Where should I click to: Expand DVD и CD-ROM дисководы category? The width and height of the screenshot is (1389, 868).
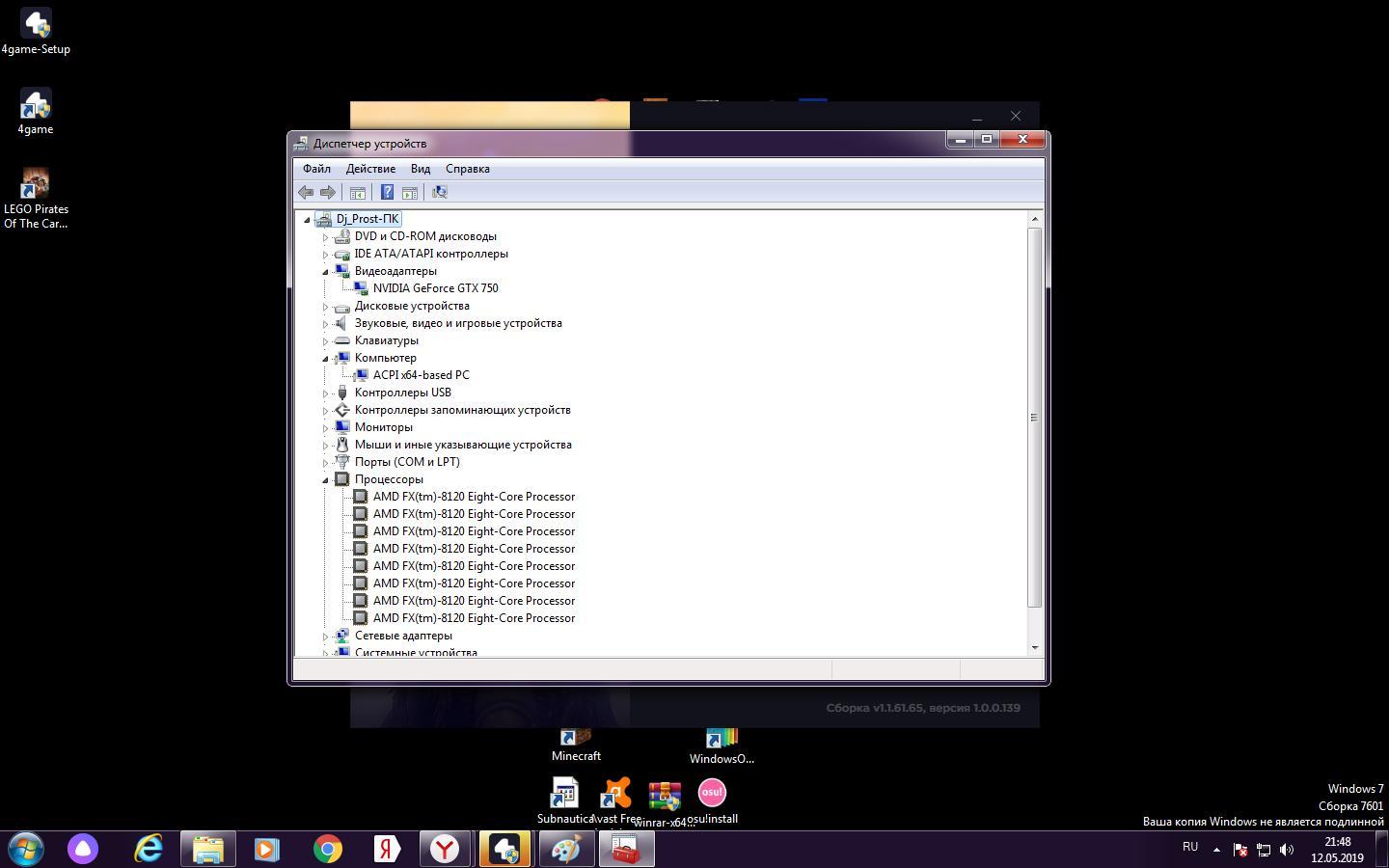coord(325,236)
